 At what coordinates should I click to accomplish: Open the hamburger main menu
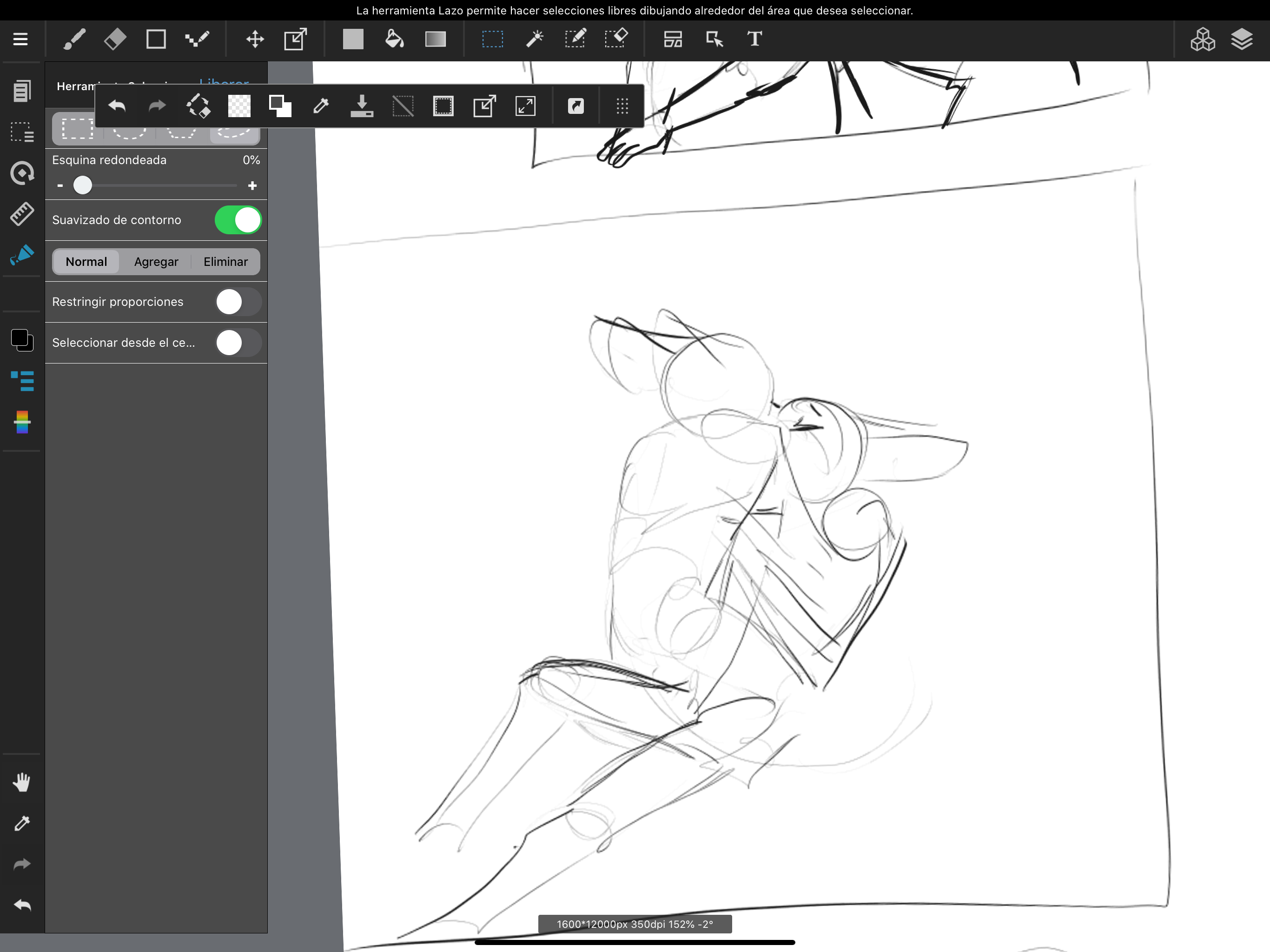click(x=20, y=39)
